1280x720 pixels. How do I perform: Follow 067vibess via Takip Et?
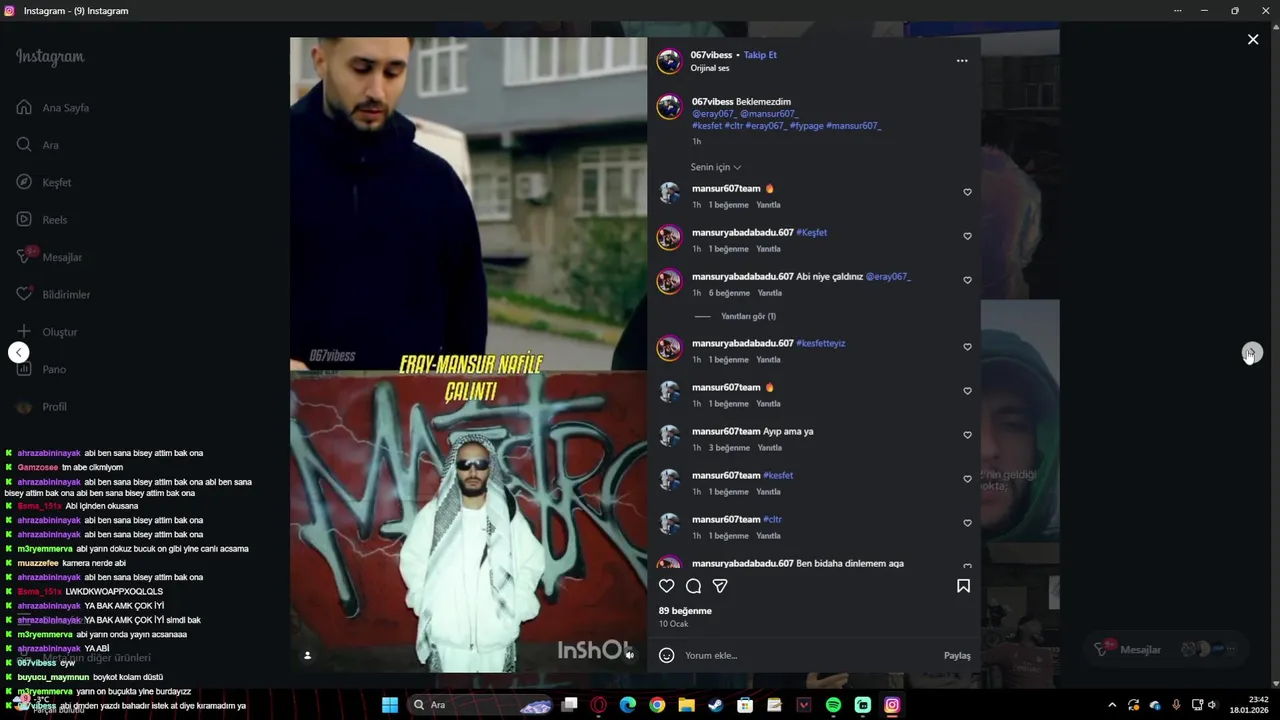760,55
